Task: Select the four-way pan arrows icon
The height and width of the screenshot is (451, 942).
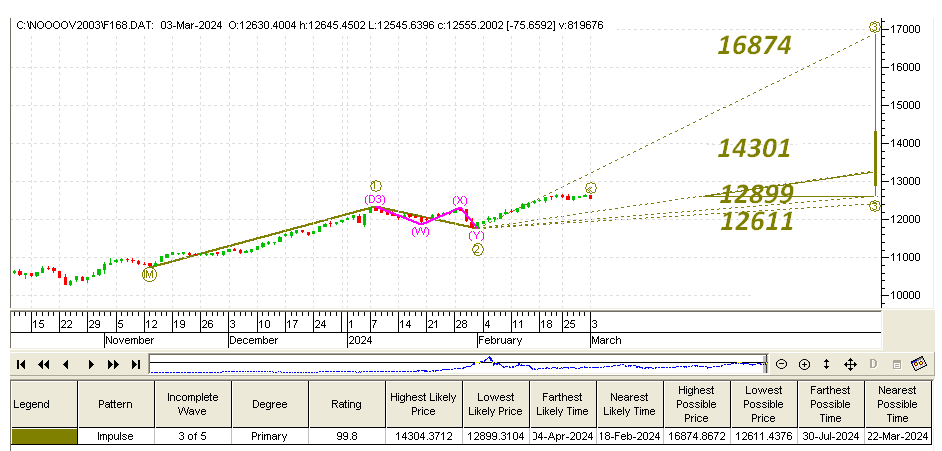Action: pos(850,364)
